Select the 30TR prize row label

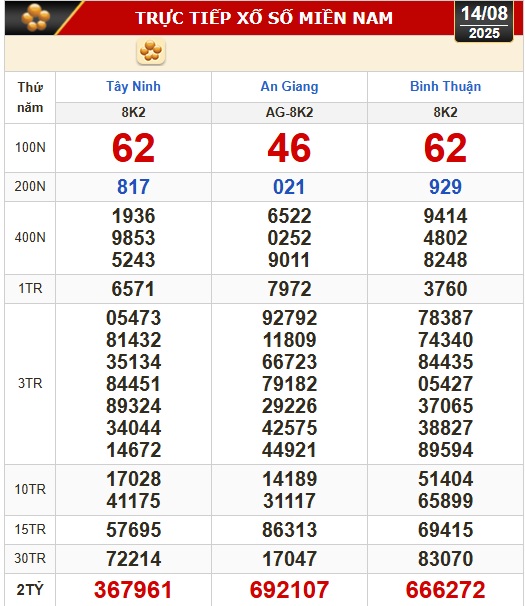pos(30,558)
